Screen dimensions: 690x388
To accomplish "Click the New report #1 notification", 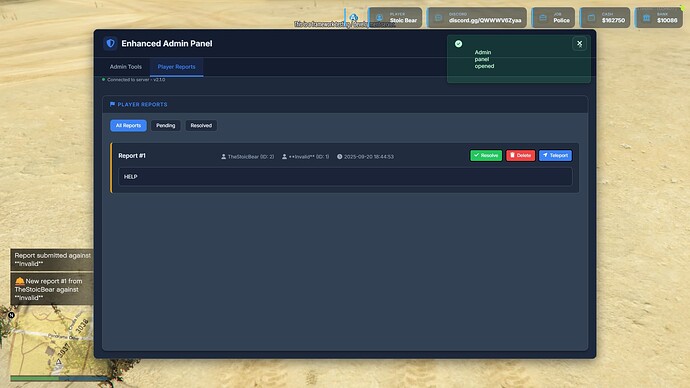I will [x=52, y=289].
